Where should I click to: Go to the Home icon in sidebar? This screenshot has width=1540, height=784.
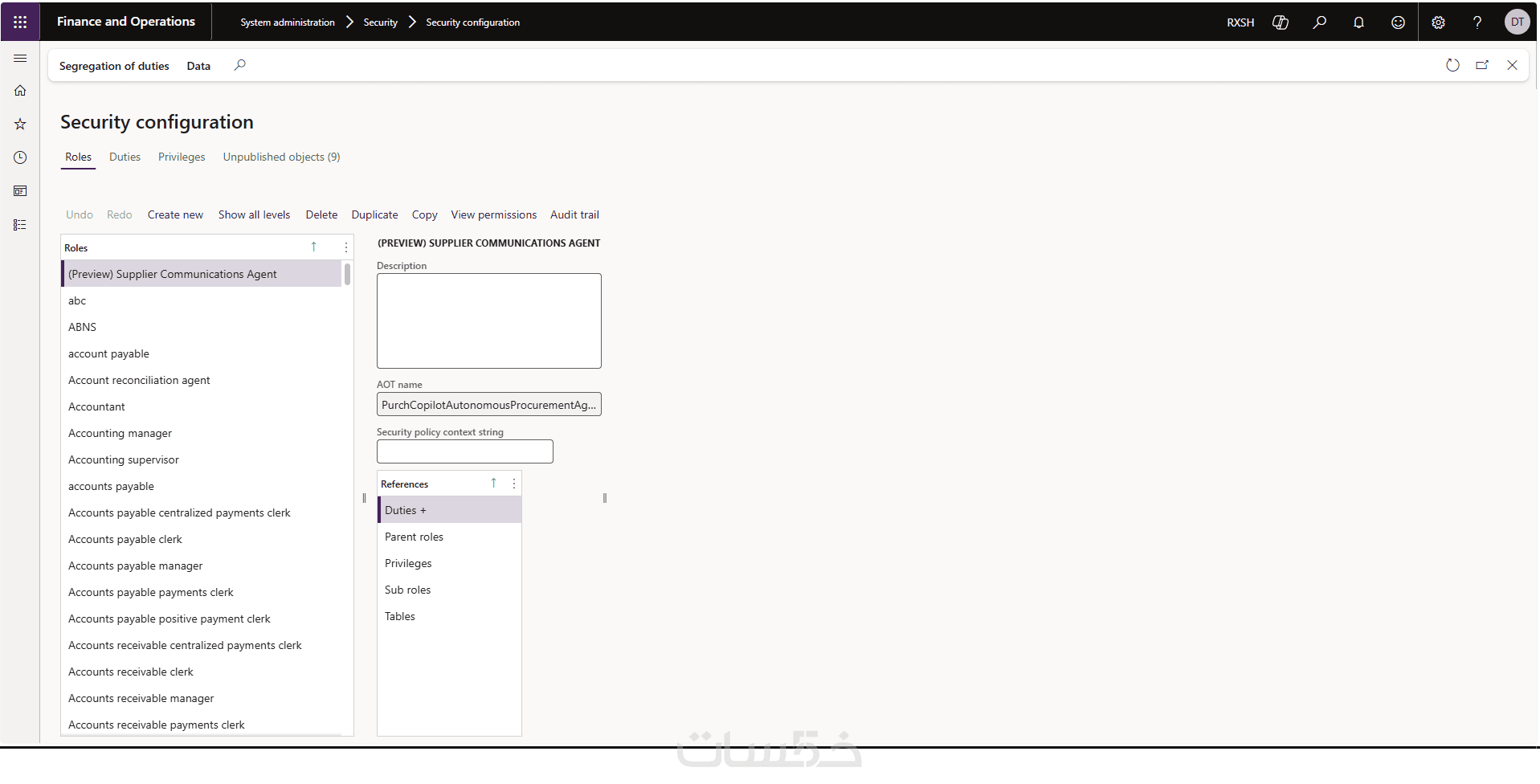[20, 91]
